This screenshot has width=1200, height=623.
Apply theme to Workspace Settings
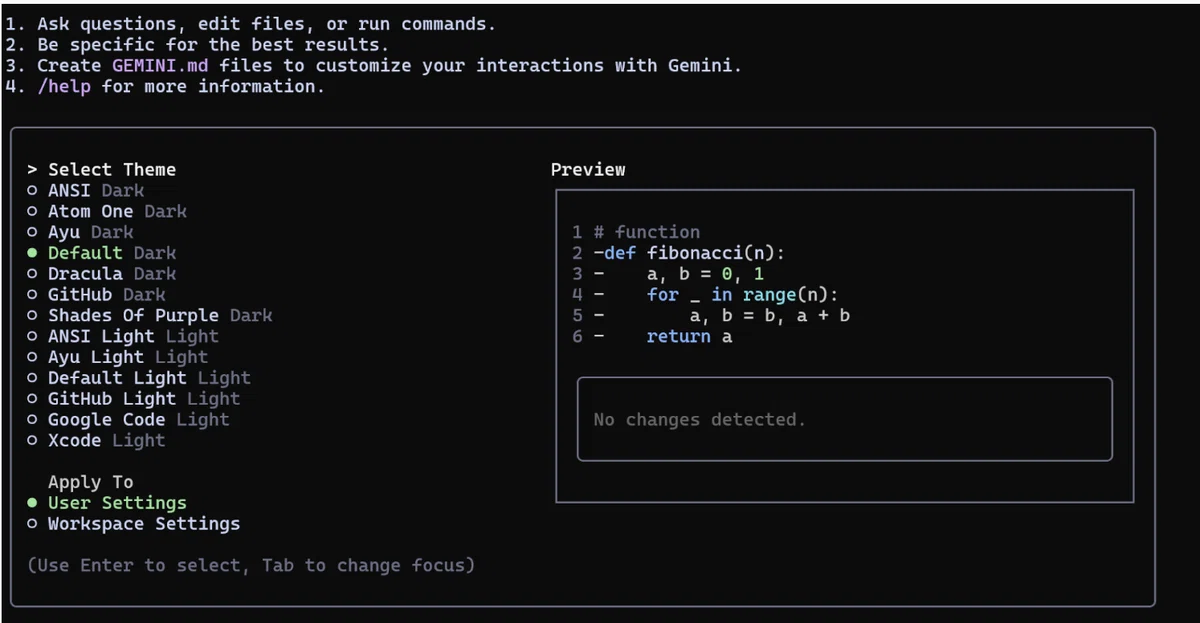point(134,523)
